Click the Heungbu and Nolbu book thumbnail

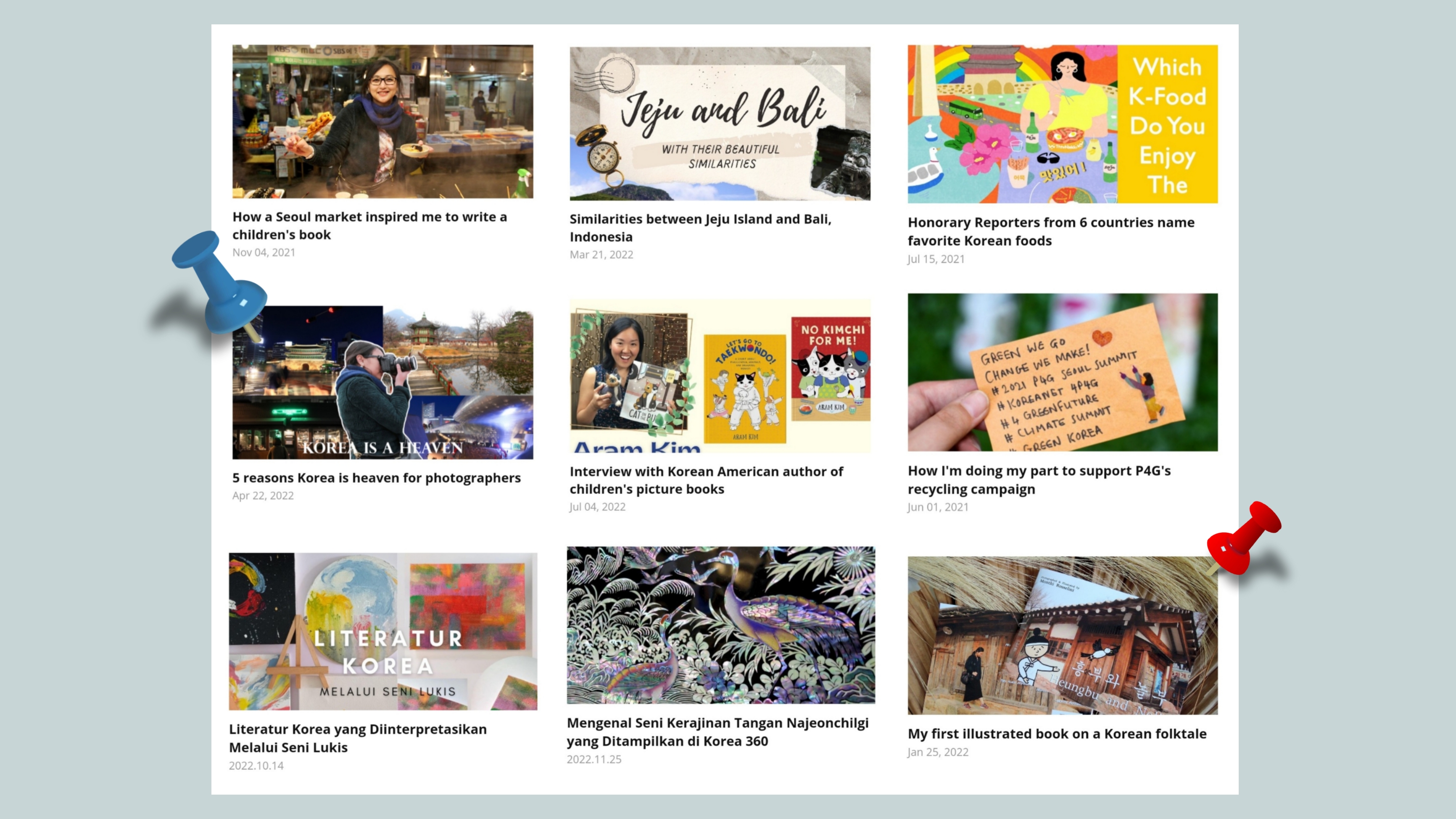point(1063,635)
